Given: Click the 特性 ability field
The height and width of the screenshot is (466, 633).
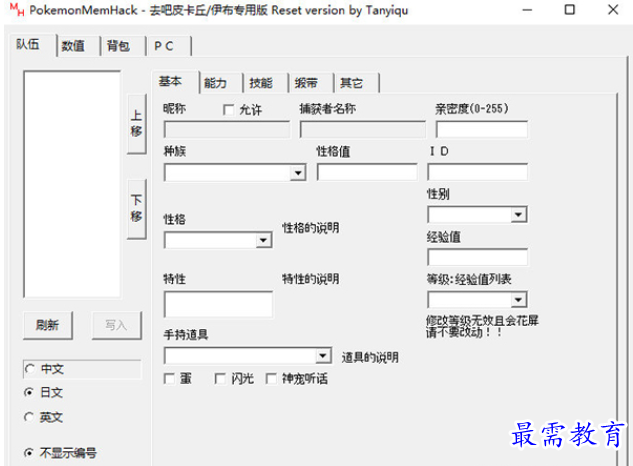Looking at the screenshot, I should point(218,304).
